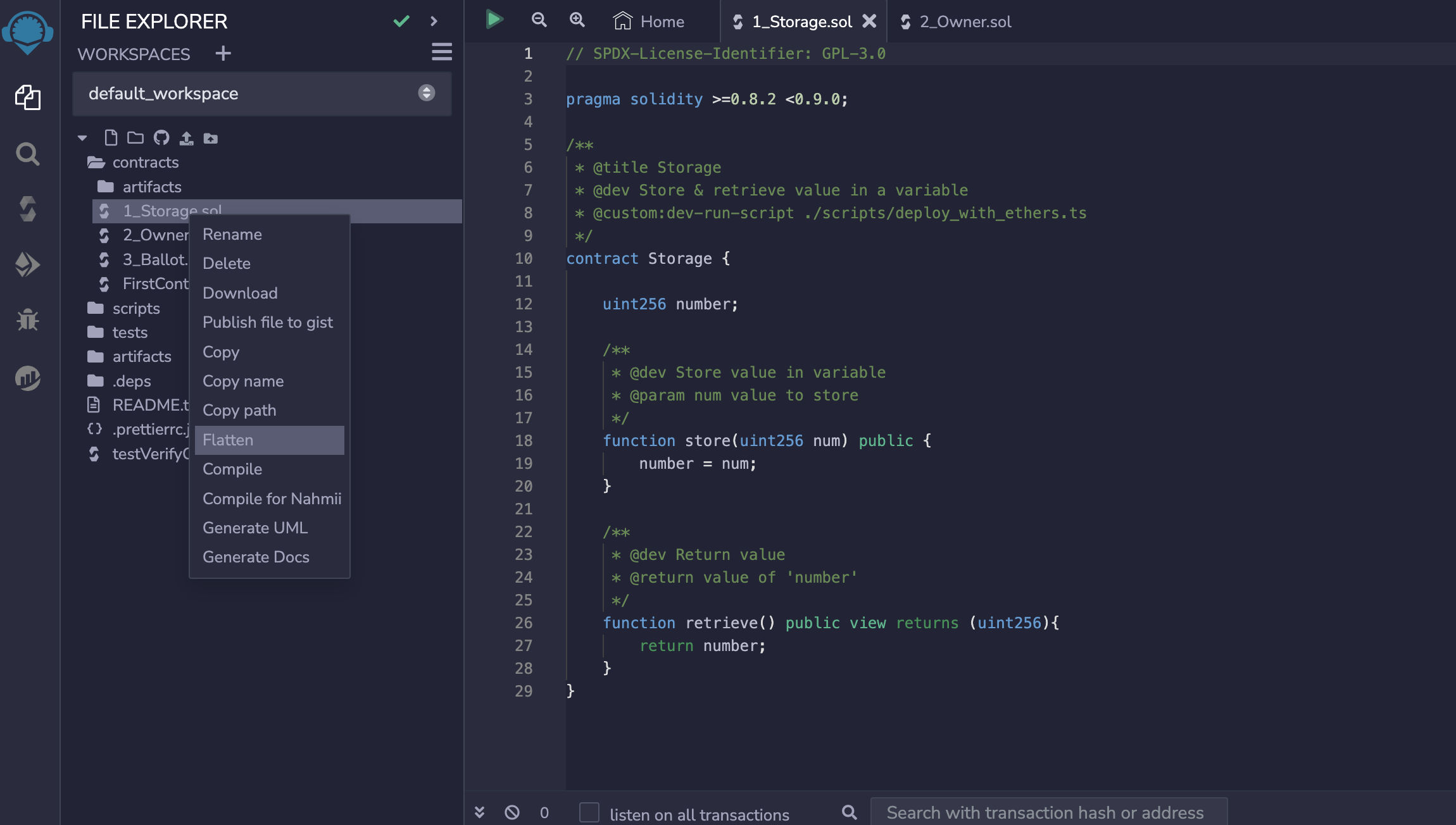Expand the default_workspace dropdown
The width and height of the screenshot is (1456, 825).
(x=426, y=93)
